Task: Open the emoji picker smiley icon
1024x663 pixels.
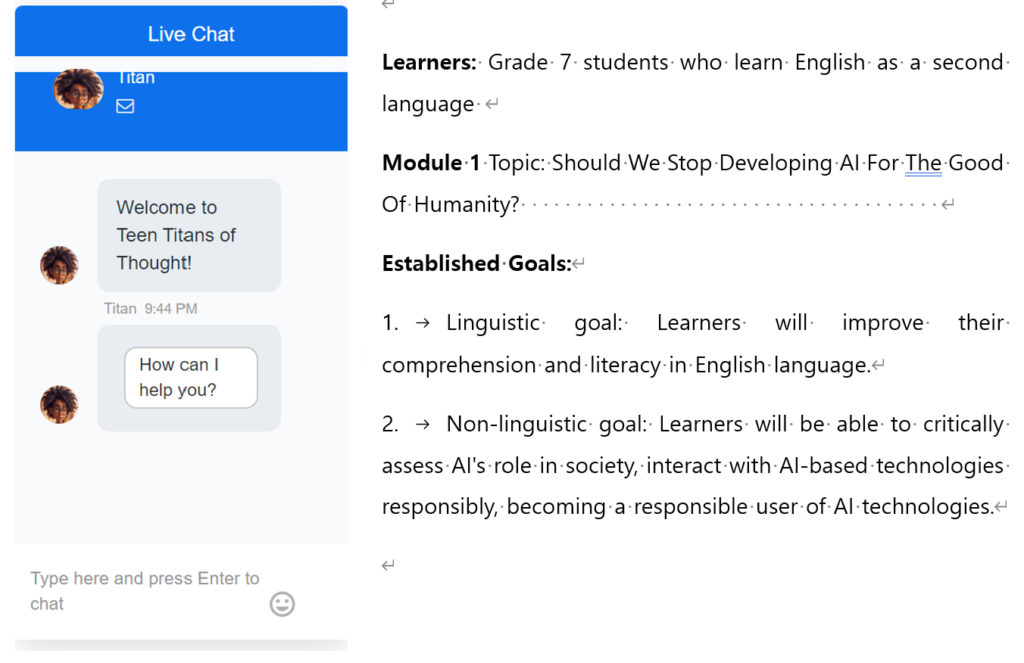Action: [283, 603]
